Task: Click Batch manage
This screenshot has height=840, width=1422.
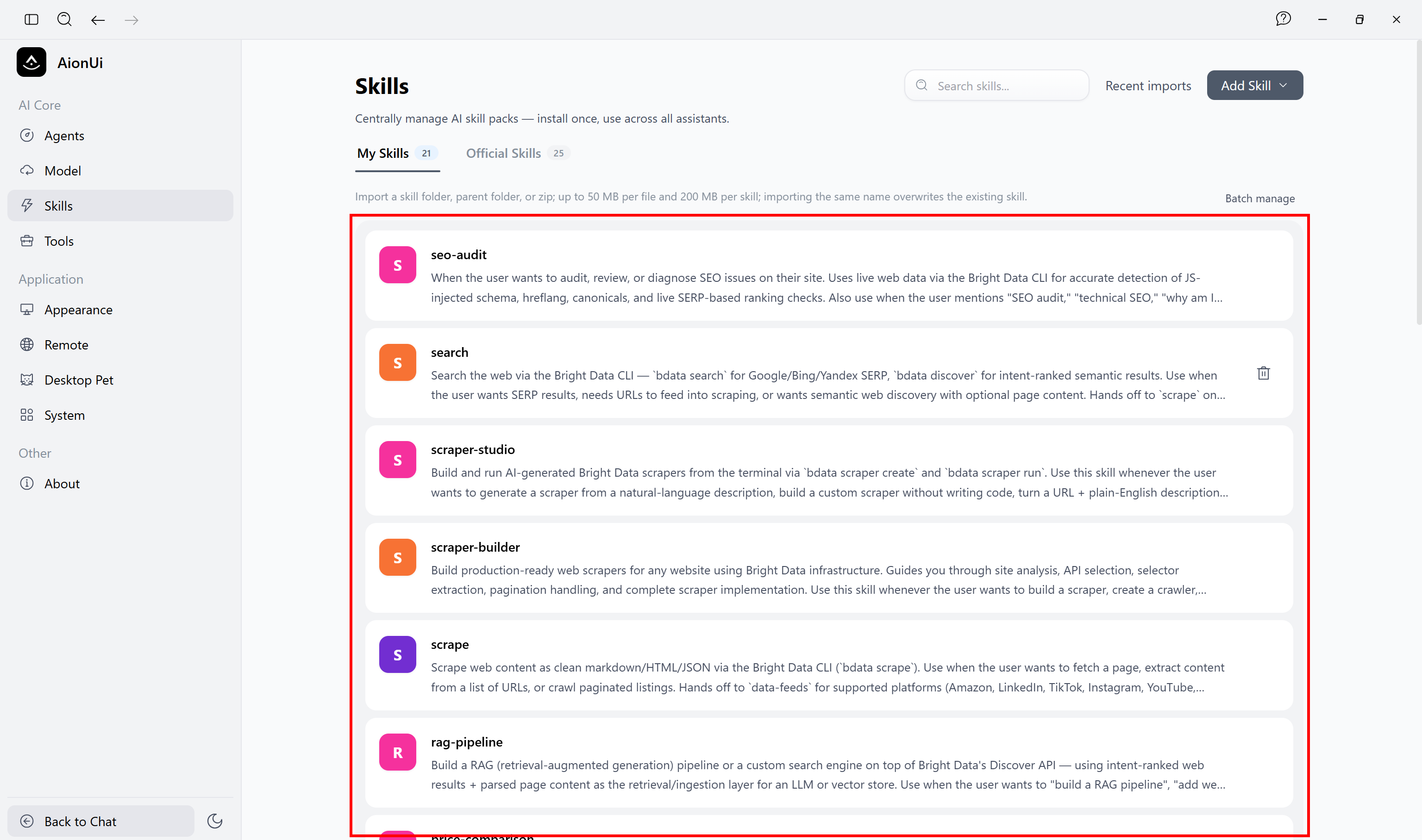Action: 1260,199
